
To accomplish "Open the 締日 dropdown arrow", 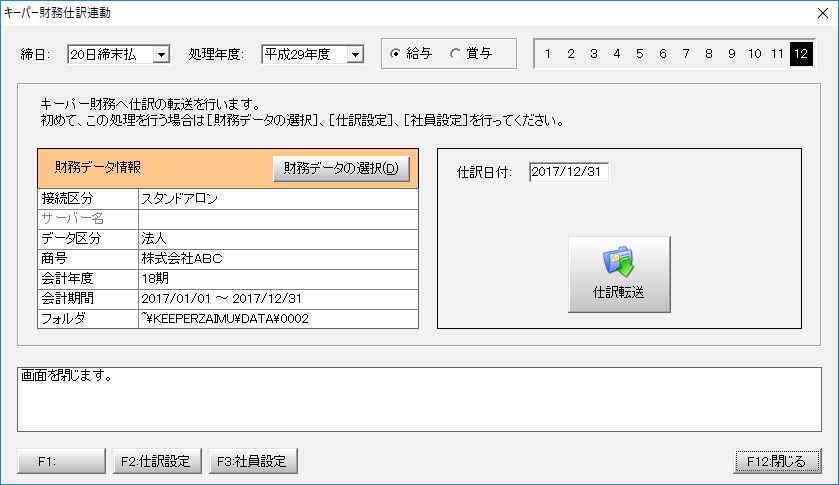I will [x=161, y=54].
